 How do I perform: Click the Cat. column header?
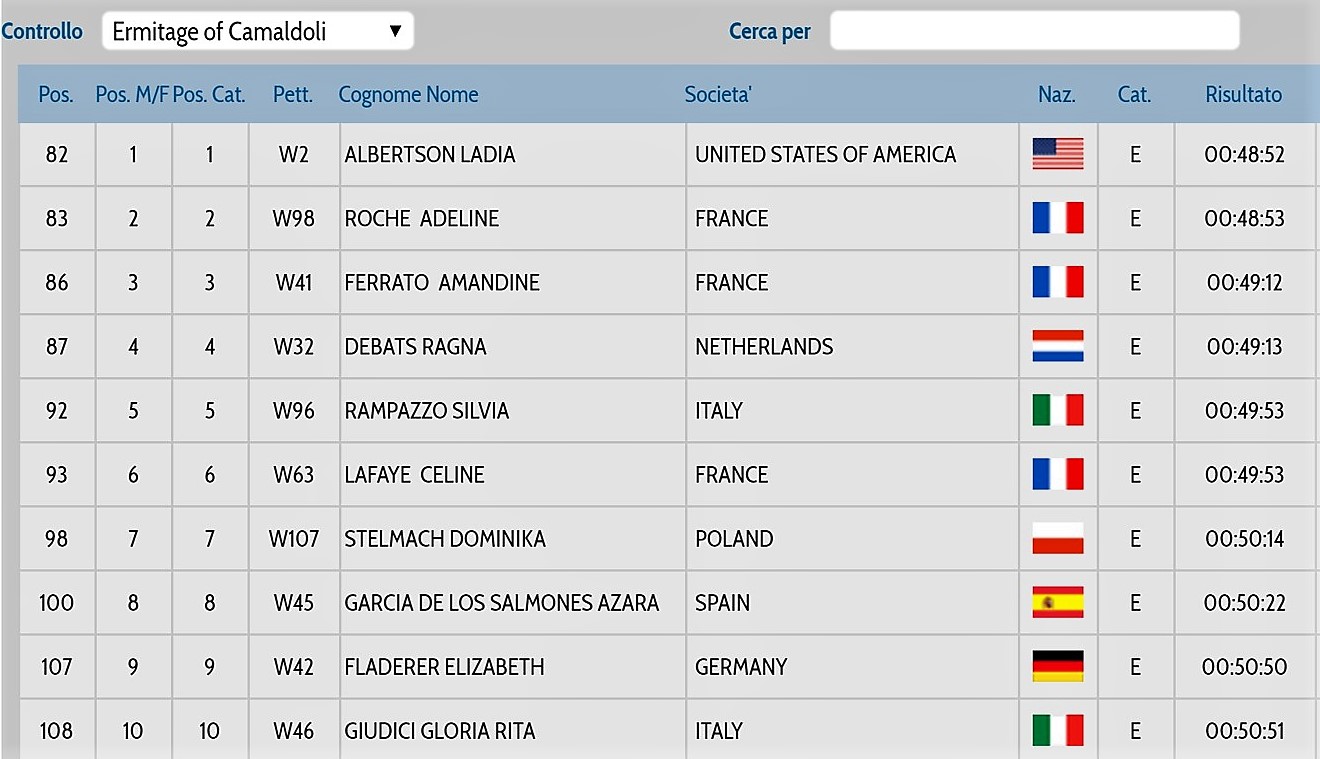pos(1134,95)
